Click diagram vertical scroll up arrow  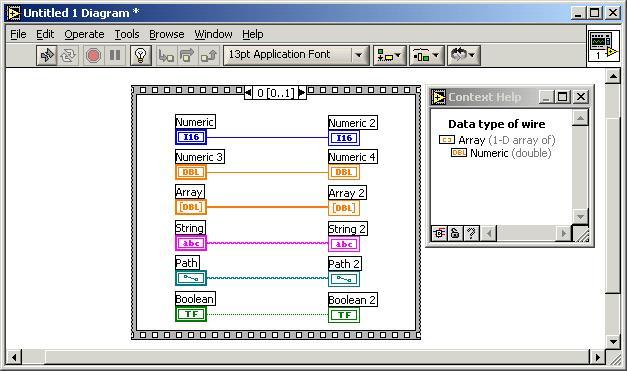(x=613, y=76)
